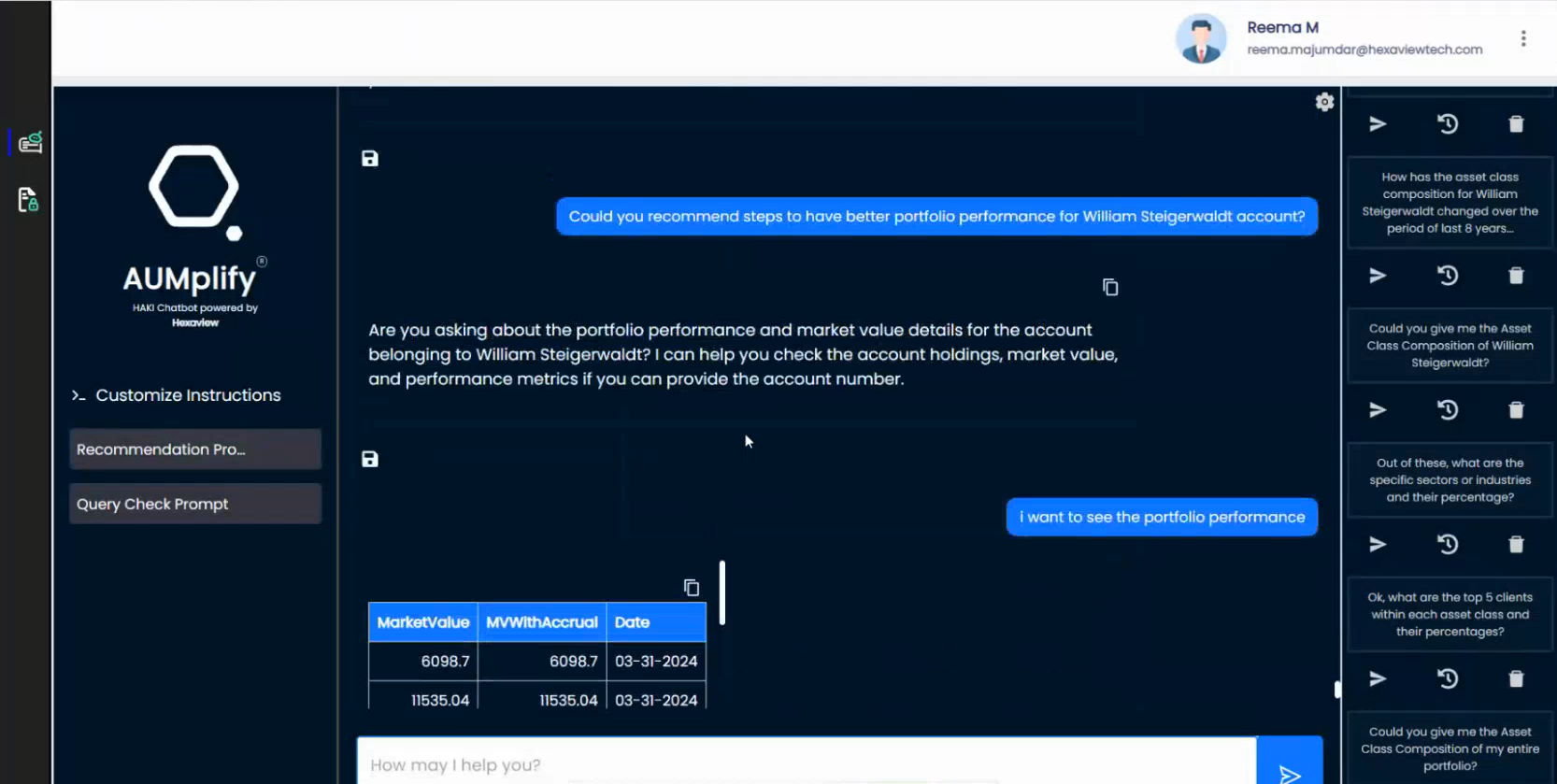Click the MarketValue column header
Screen dimensions: 1557x784
423,622
